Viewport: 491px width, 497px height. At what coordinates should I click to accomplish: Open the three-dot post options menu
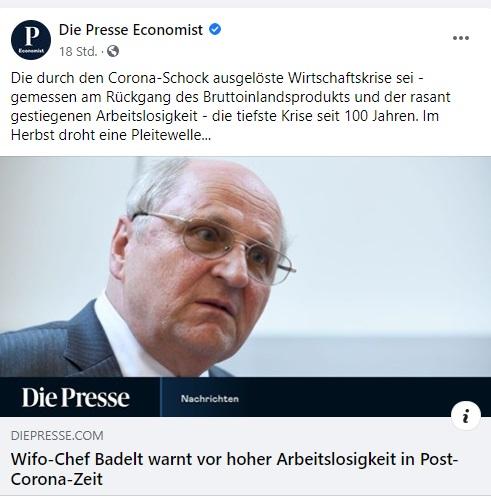(461, 38)
